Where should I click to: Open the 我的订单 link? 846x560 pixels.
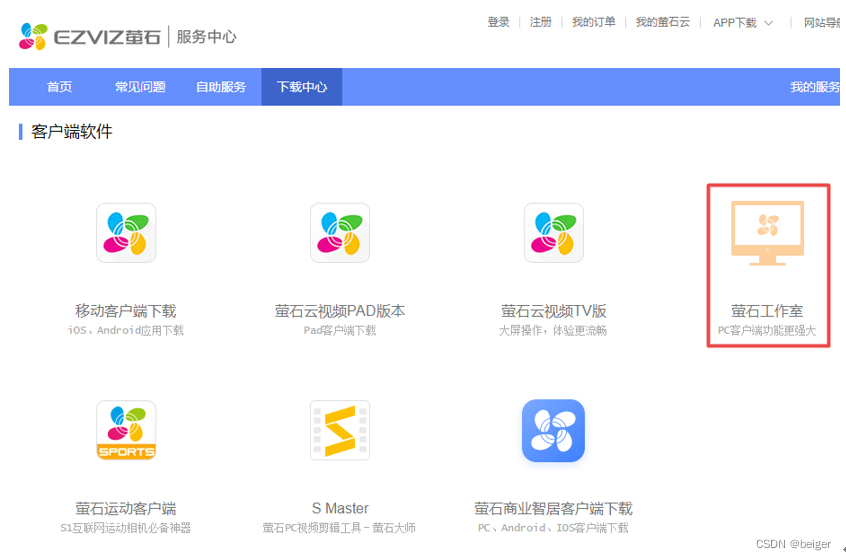click(x=593, y=22)
